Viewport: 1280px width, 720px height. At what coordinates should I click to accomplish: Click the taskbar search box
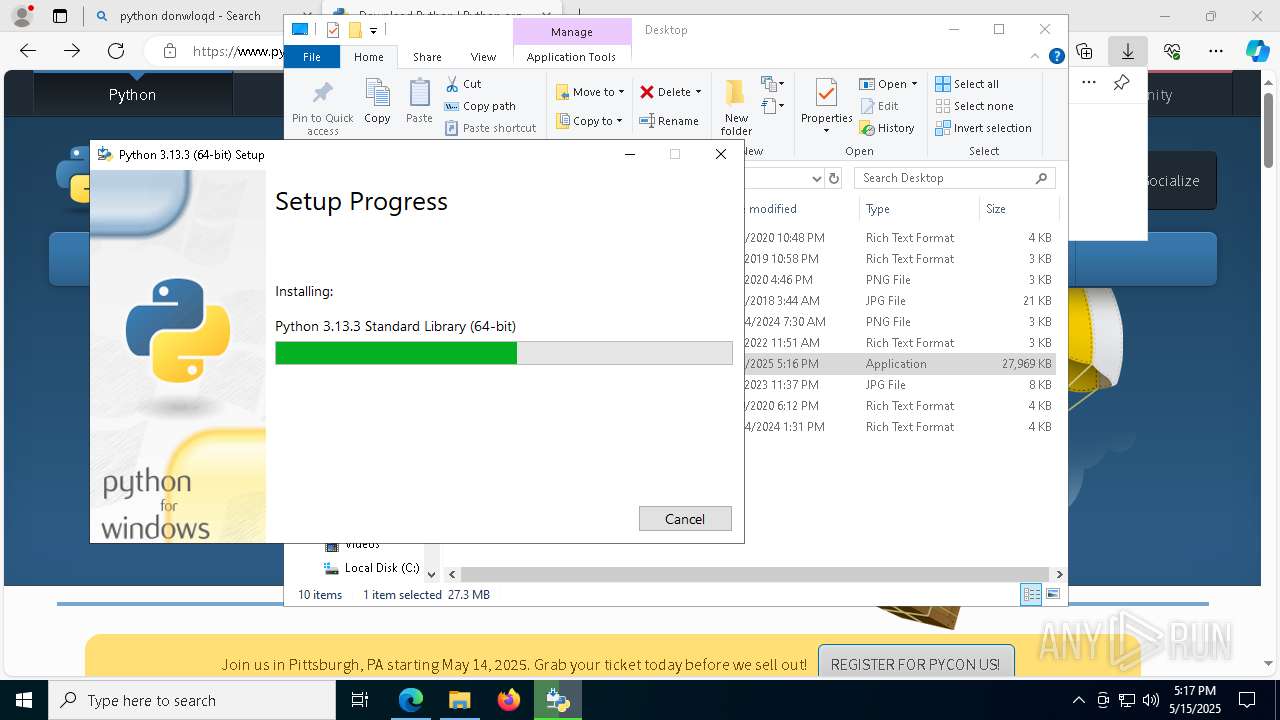coord(192,700)
